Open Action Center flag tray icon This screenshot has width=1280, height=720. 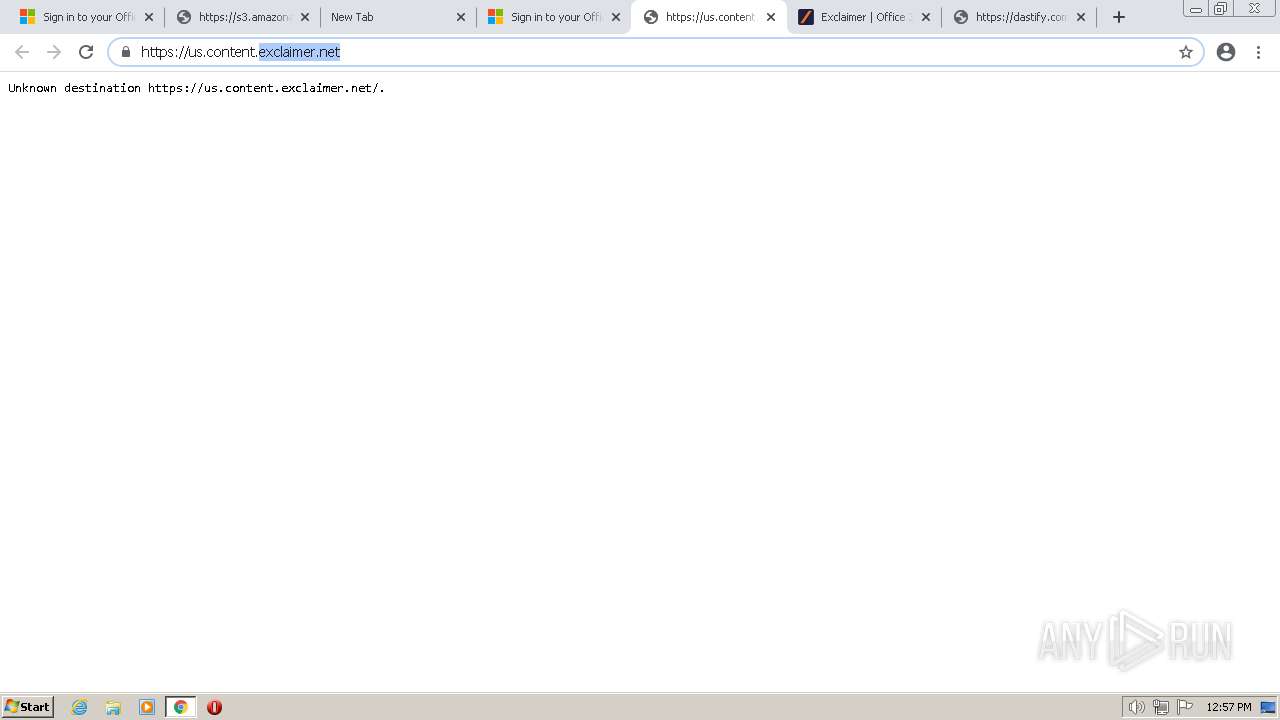coord(1185,707)
